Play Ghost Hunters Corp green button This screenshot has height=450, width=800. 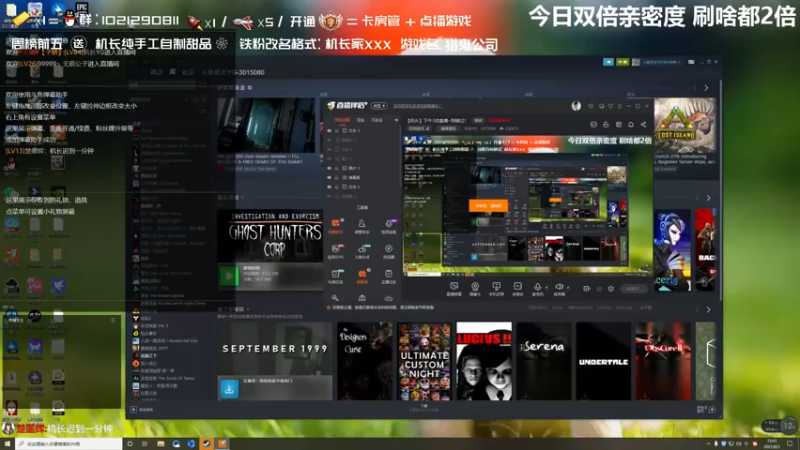[229, 277]
